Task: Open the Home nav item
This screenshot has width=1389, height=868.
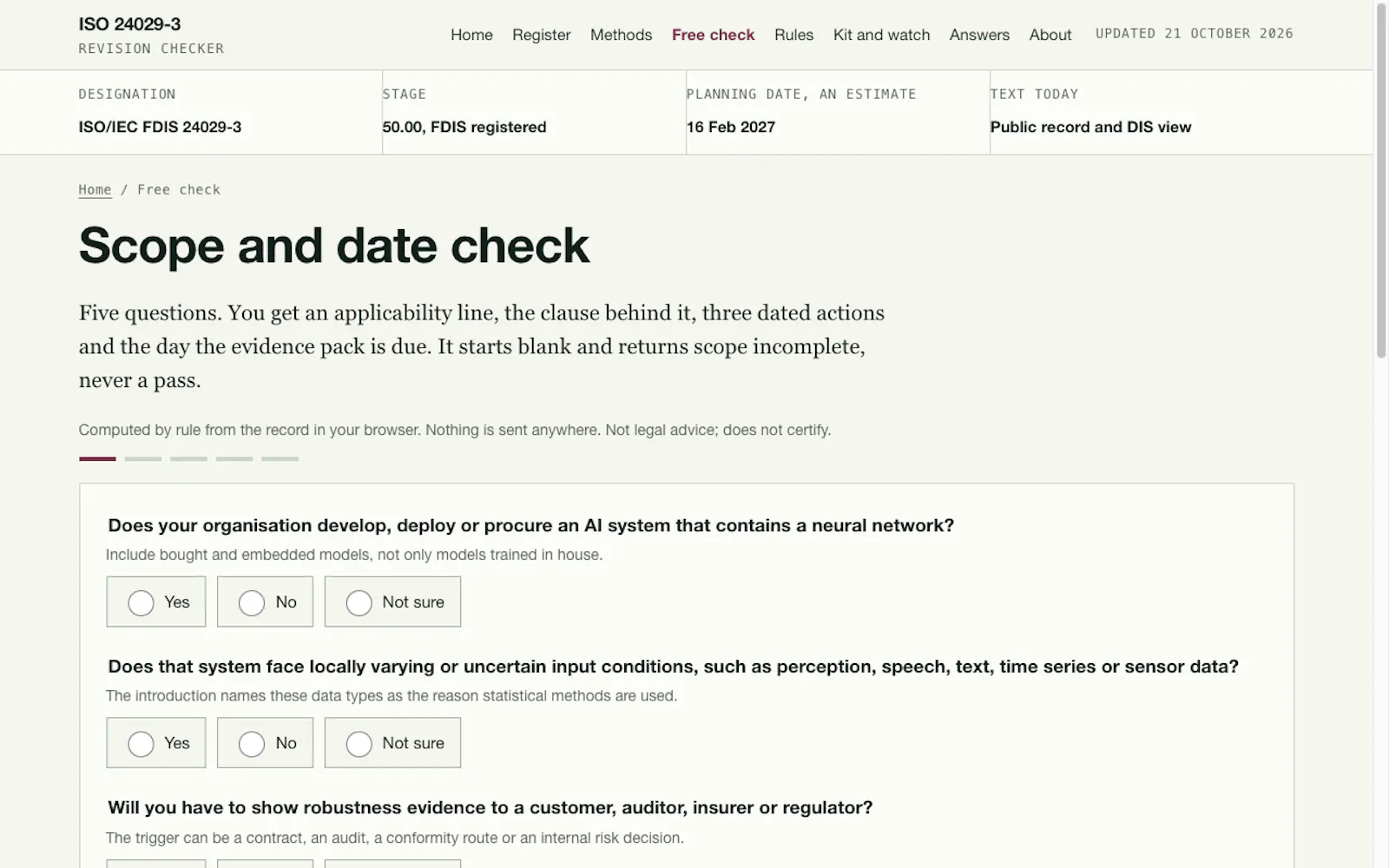Action: tap(471, 35)
